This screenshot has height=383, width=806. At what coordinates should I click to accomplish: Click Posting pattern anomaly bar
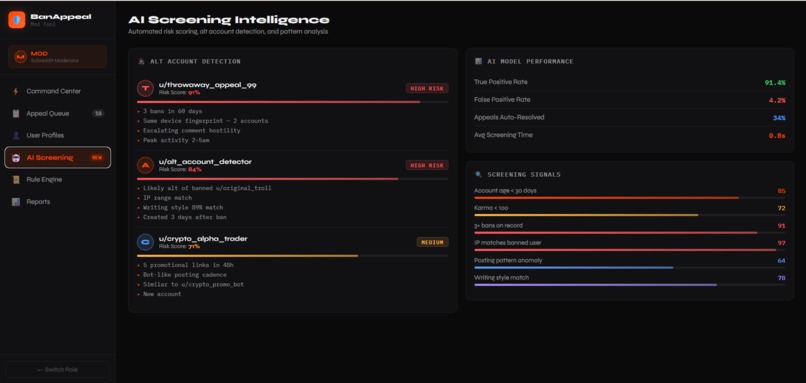point(630,267)
